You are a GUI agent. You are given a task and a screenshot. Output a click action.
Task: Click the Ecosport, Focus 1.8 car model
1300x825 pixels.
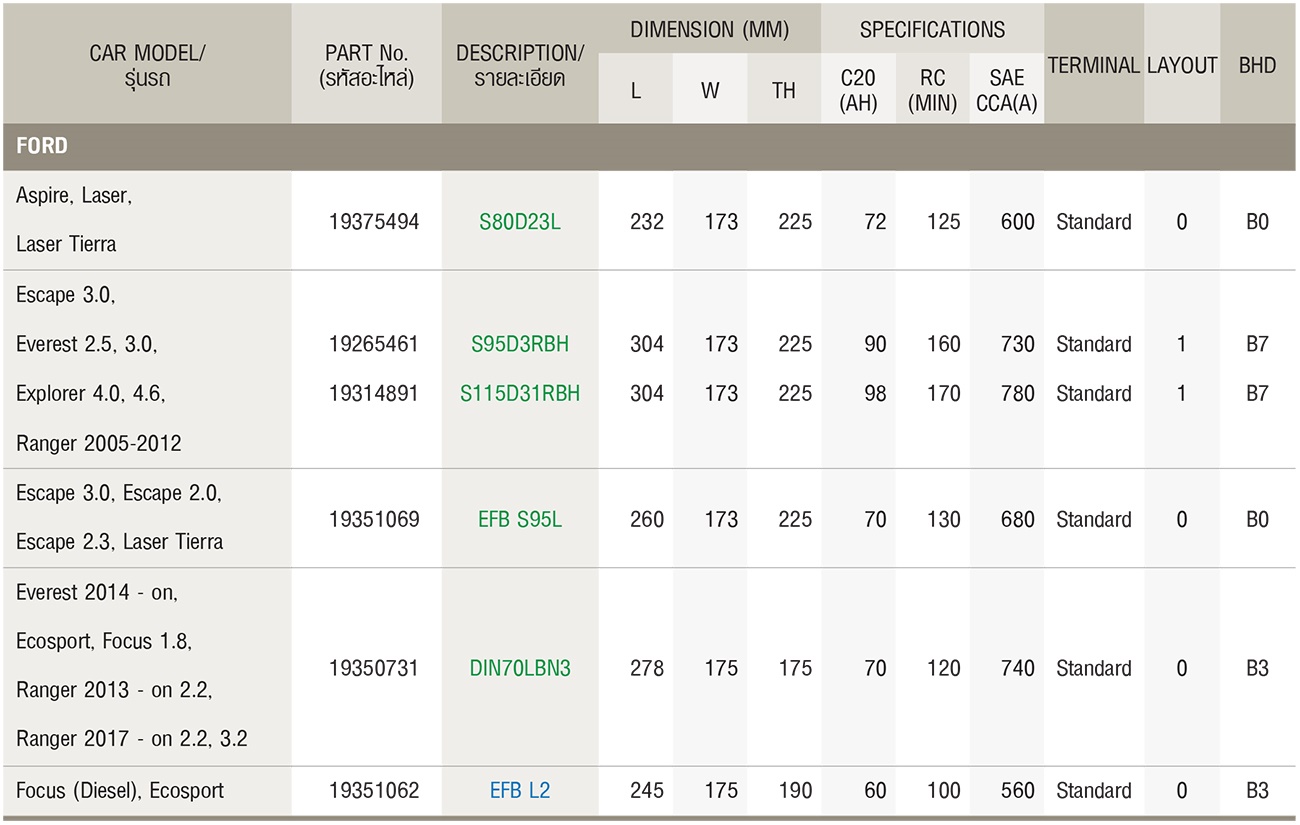coord(103,642)
